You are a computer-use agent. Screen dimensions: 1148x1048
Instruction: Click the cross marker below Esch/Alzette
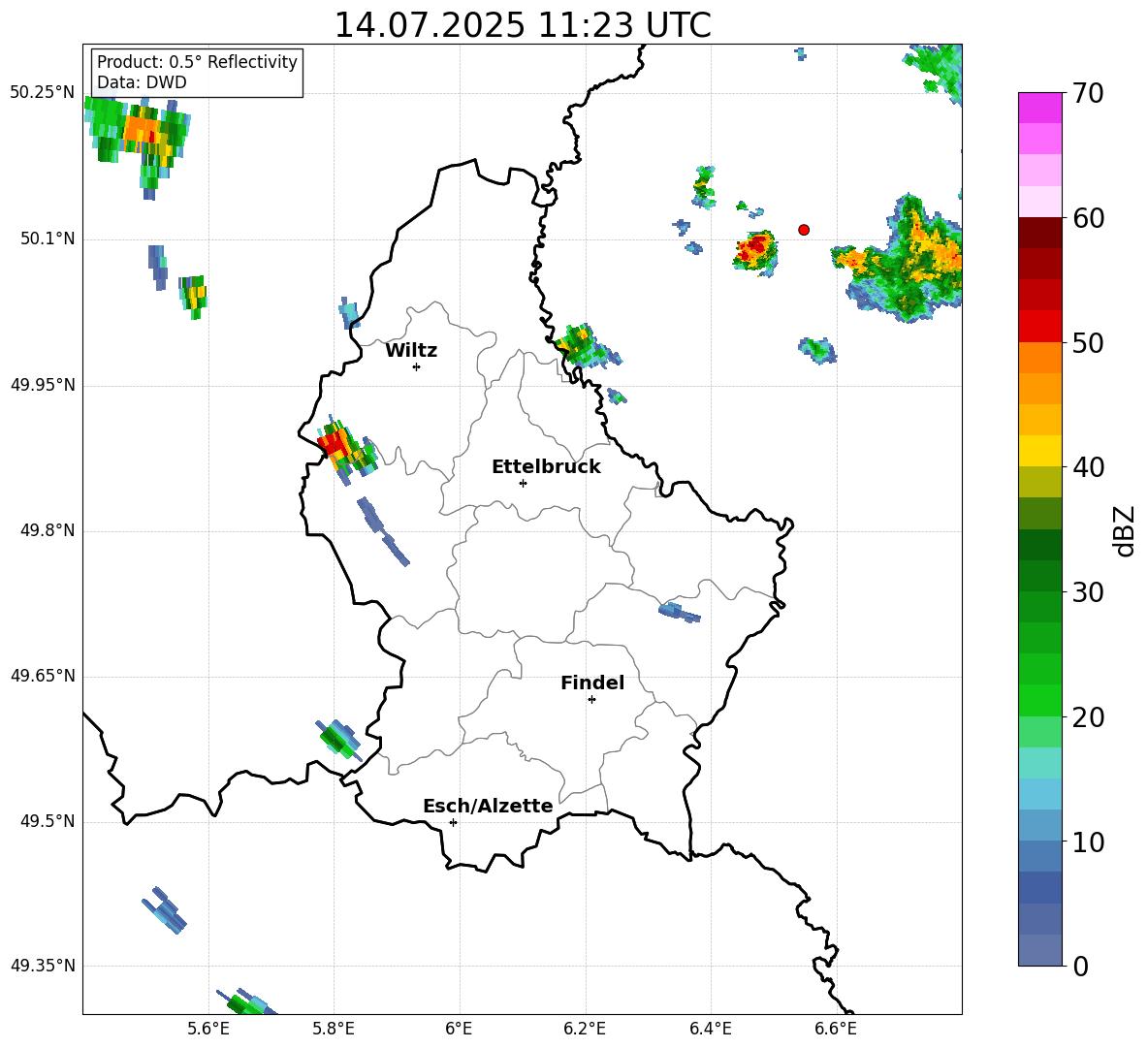453,822
